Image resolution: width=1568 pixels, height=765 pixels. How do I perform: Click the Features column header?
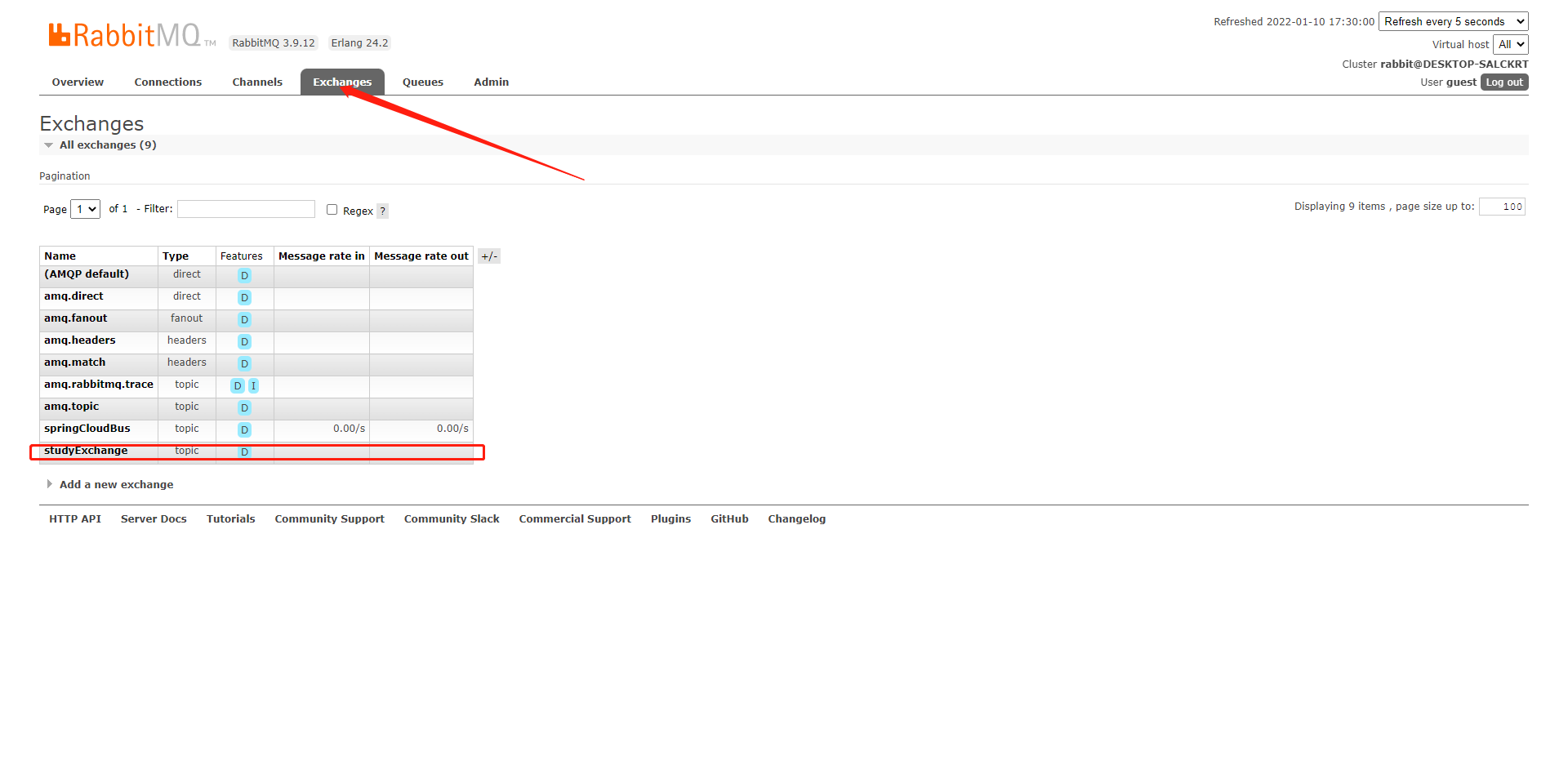coord(242,256)
